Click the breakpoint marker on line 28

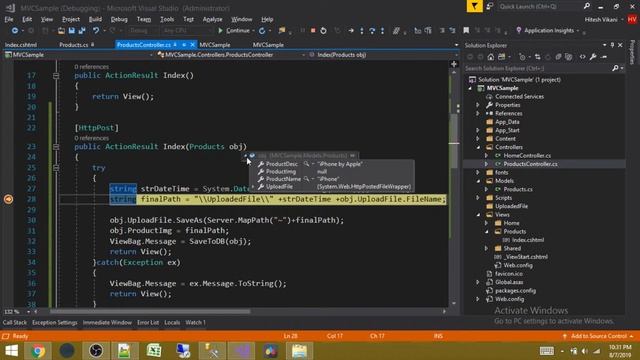click(8, 199)
